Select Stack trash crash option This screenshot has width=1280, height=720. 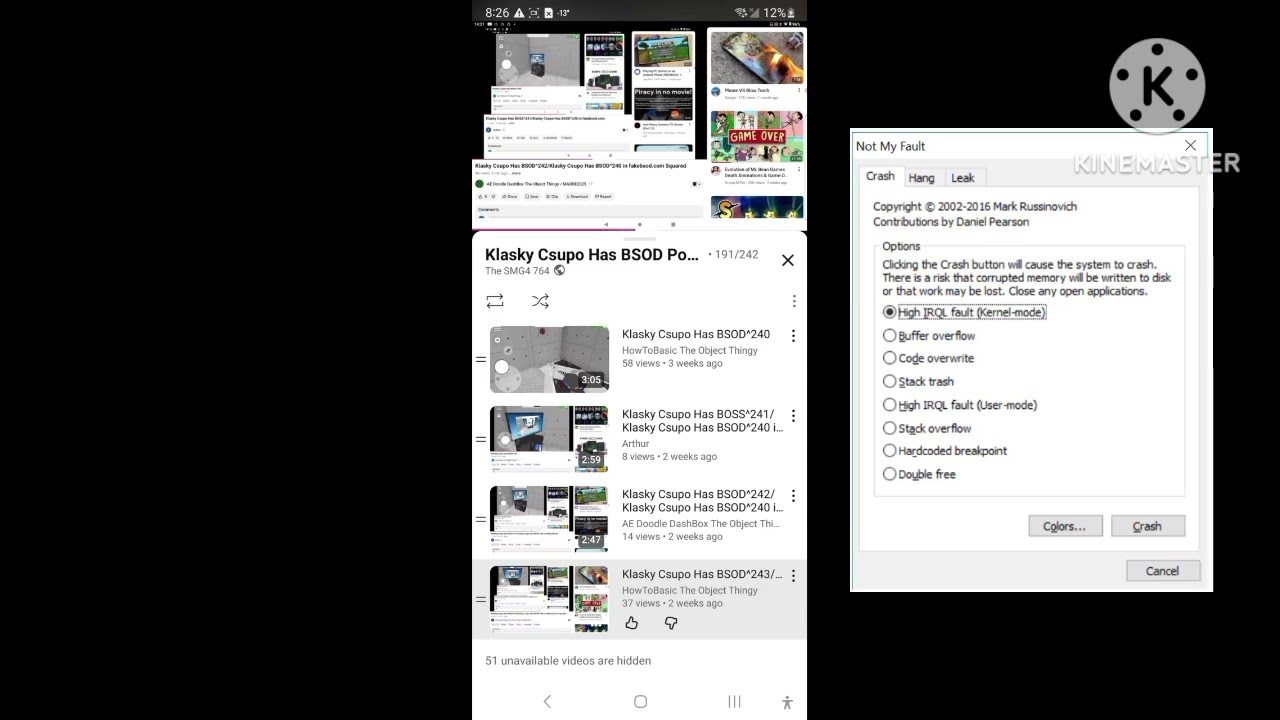click(918, 381)
